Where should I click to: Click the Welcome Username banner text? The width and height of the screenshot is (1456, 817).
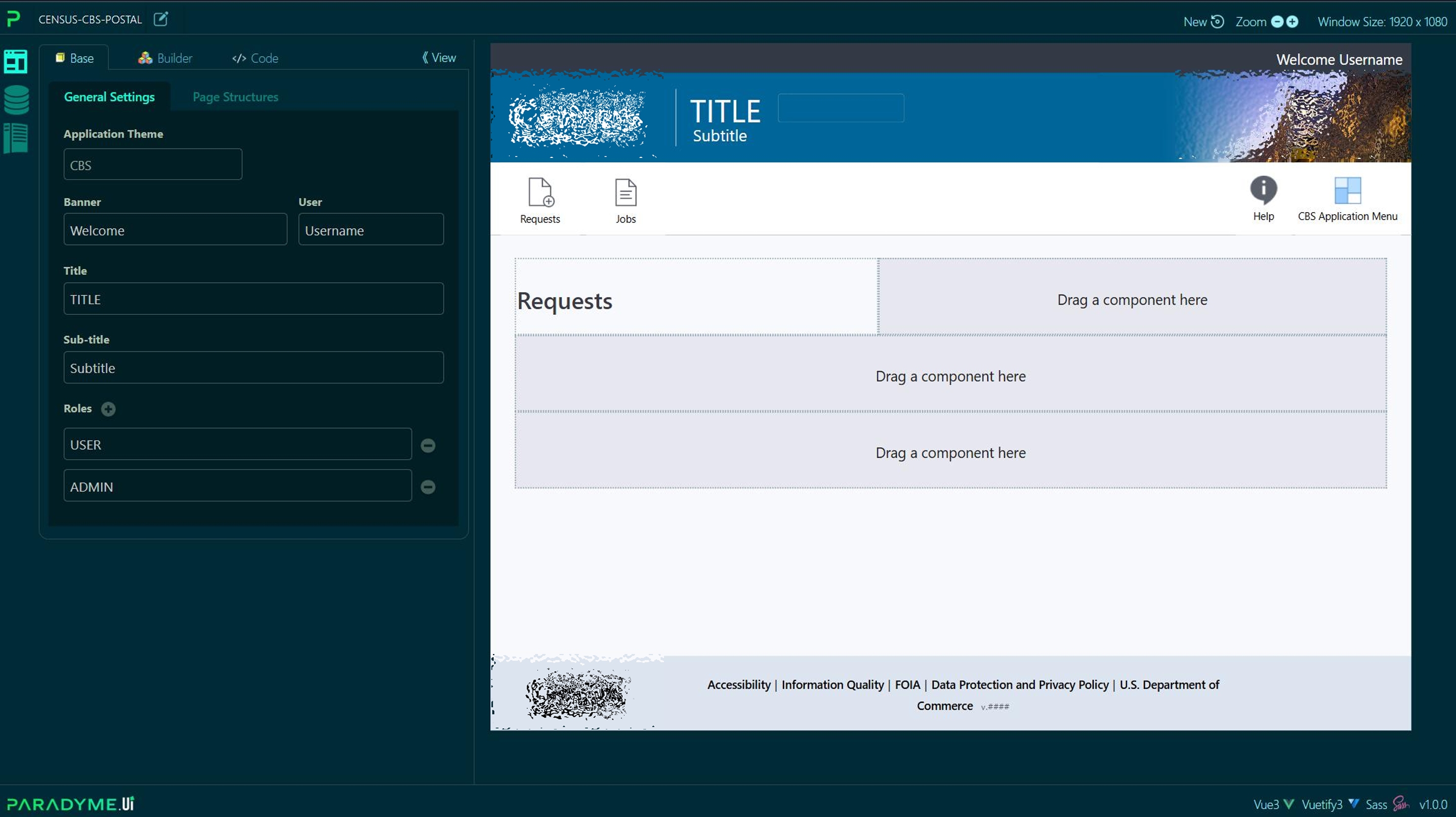pyautogui.click(x=1339, y=59)
